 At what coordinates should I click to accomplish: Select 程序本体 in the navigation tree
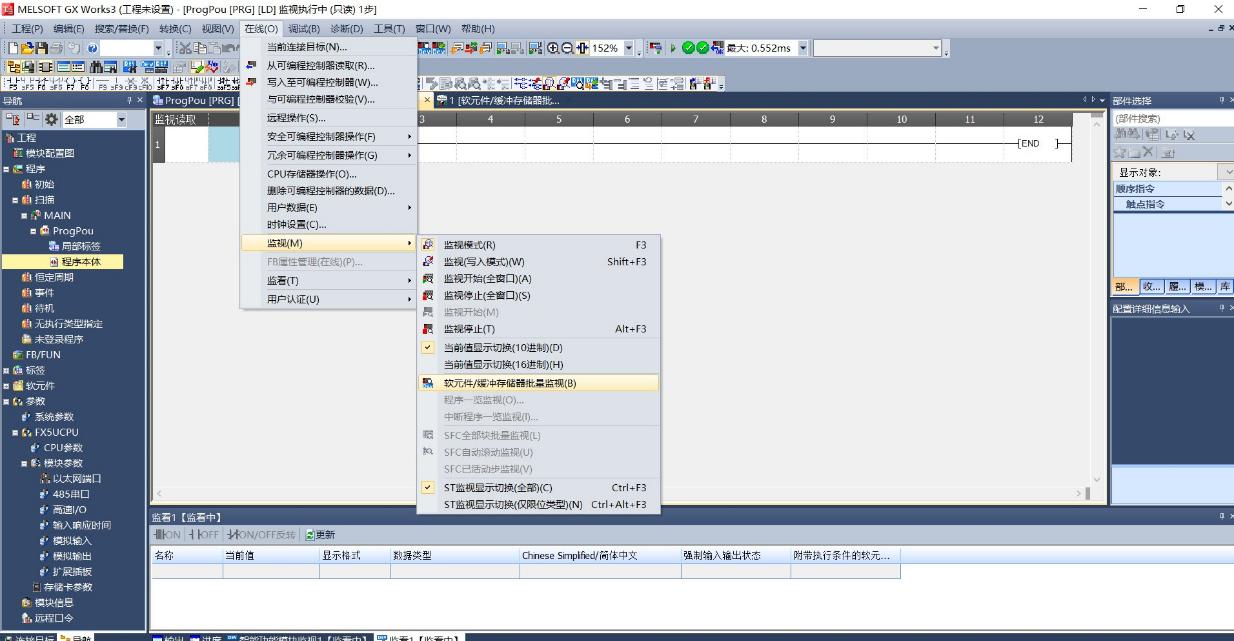pos(79,262)
